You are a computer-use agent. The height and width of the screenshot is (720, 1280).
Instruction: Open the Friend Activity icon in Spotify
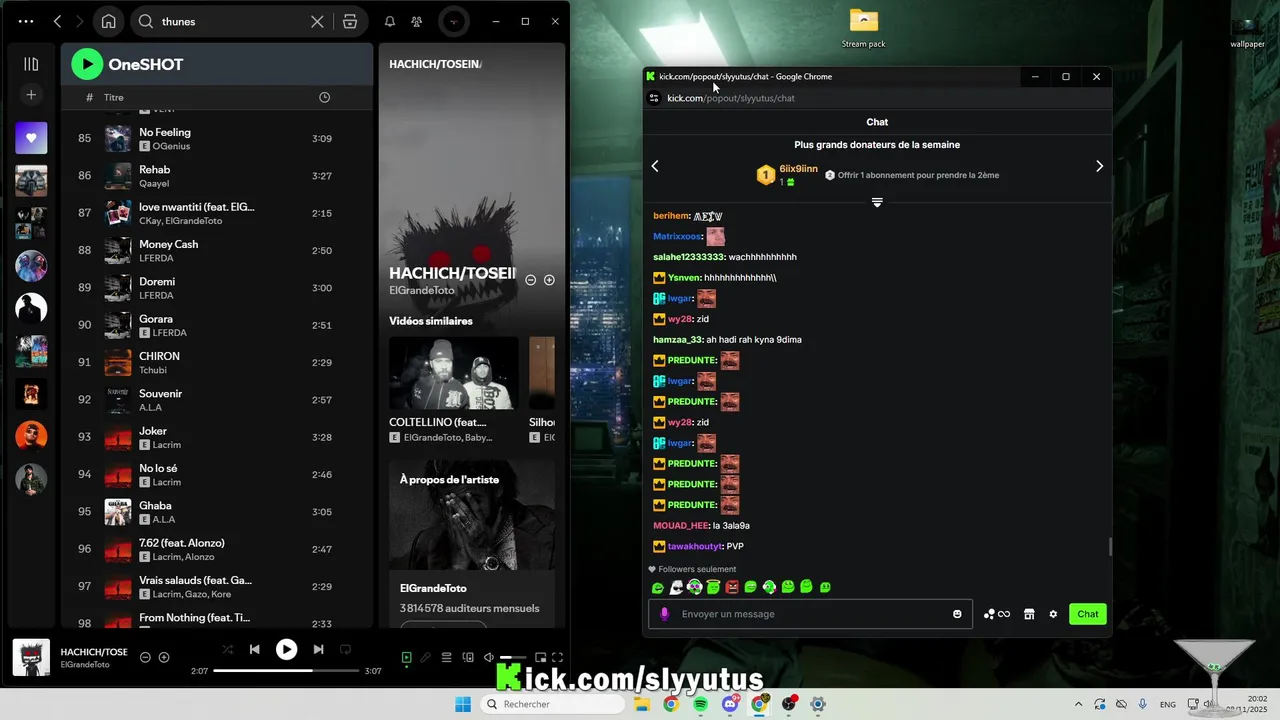(x=416, y=21)
